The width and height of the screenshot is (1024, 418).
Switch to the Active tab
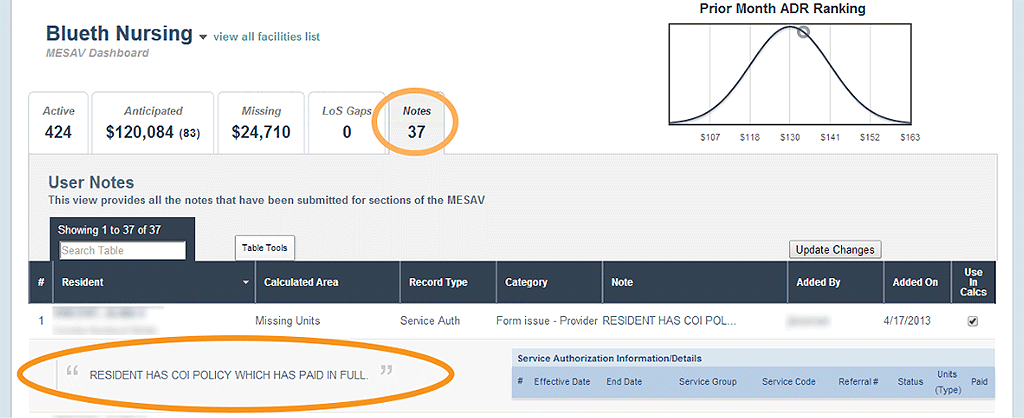coord(58,122)
